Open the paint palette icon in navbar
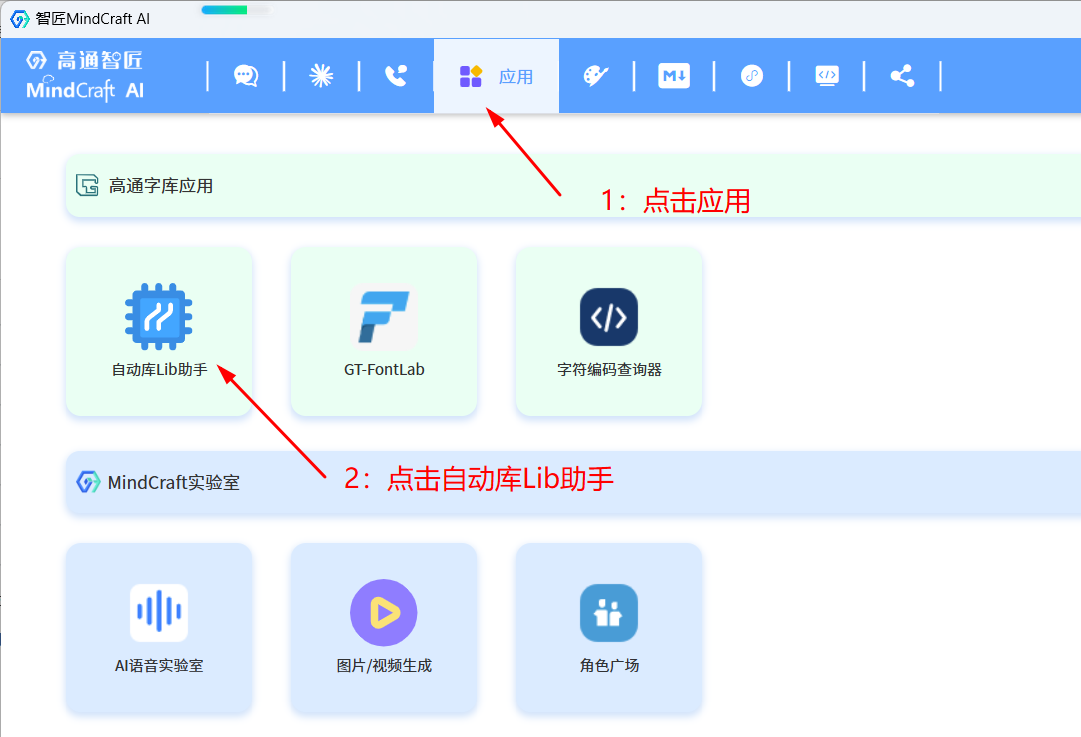Image resolution: width=1081 pixels, height=737 pixels. point(596,76)
